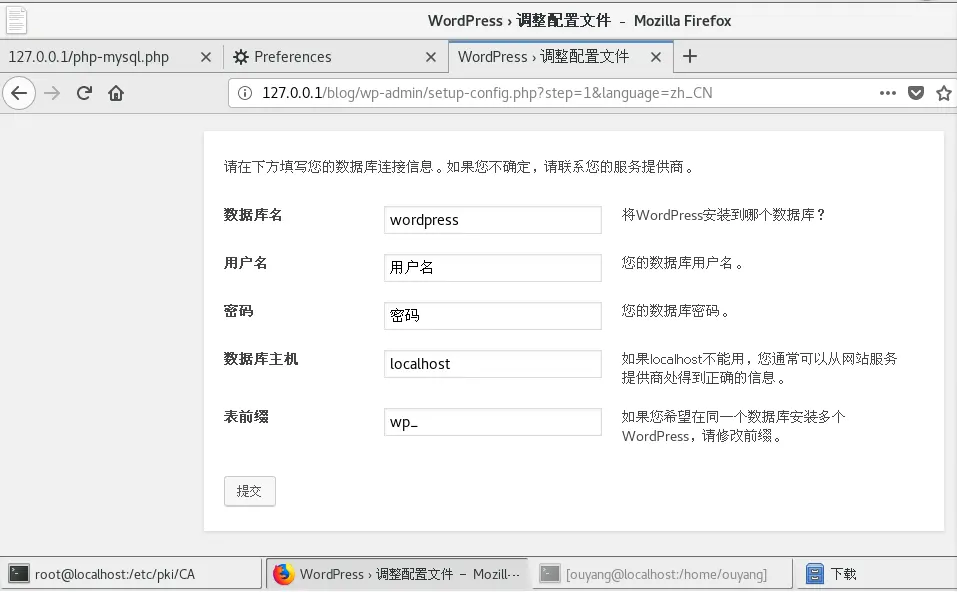This screenshot has width=957, height=592.
Task: Close the WordPress 调整配置文件 tab
Action: (x=656, y=57)
